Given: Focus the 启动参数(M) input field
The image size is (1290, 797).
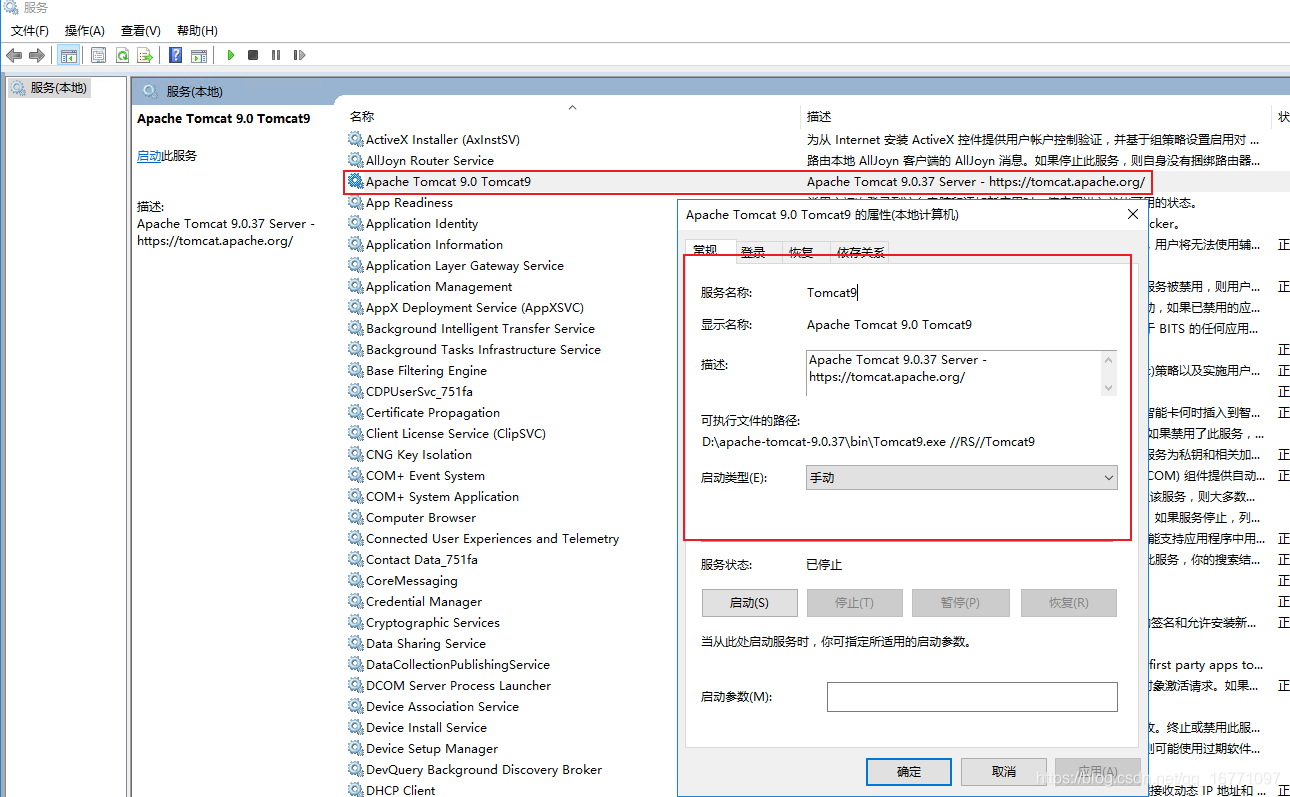Looking at the screenshot, I should 971,697.
